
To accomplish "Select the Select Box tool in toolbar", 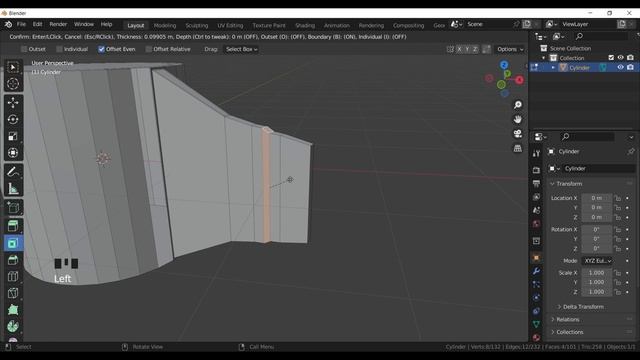I will point(13,67).
